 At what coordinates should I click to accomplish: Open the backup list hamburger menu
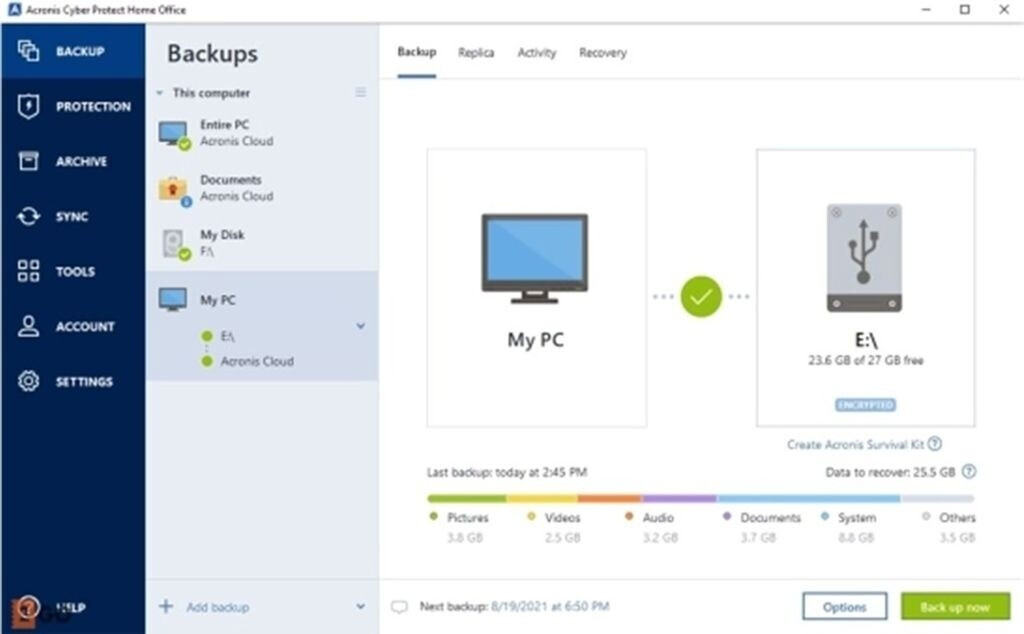(x=361, y=93)
